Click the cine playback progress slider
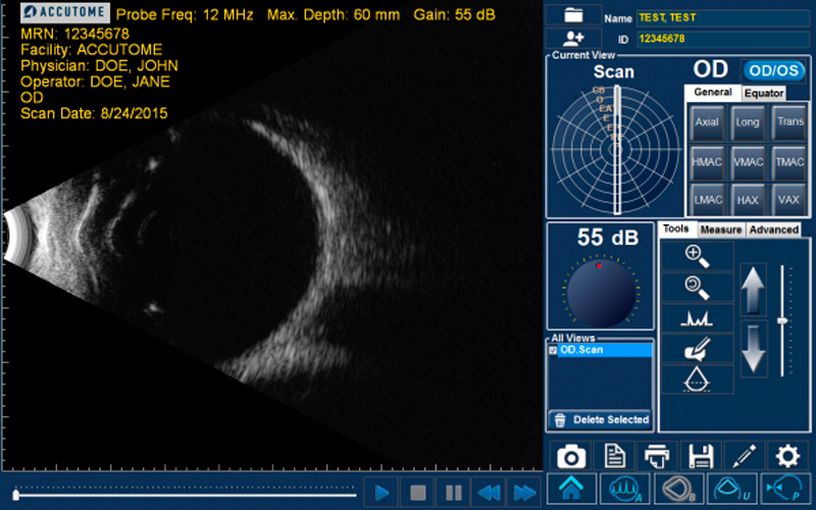 [185, 494]
